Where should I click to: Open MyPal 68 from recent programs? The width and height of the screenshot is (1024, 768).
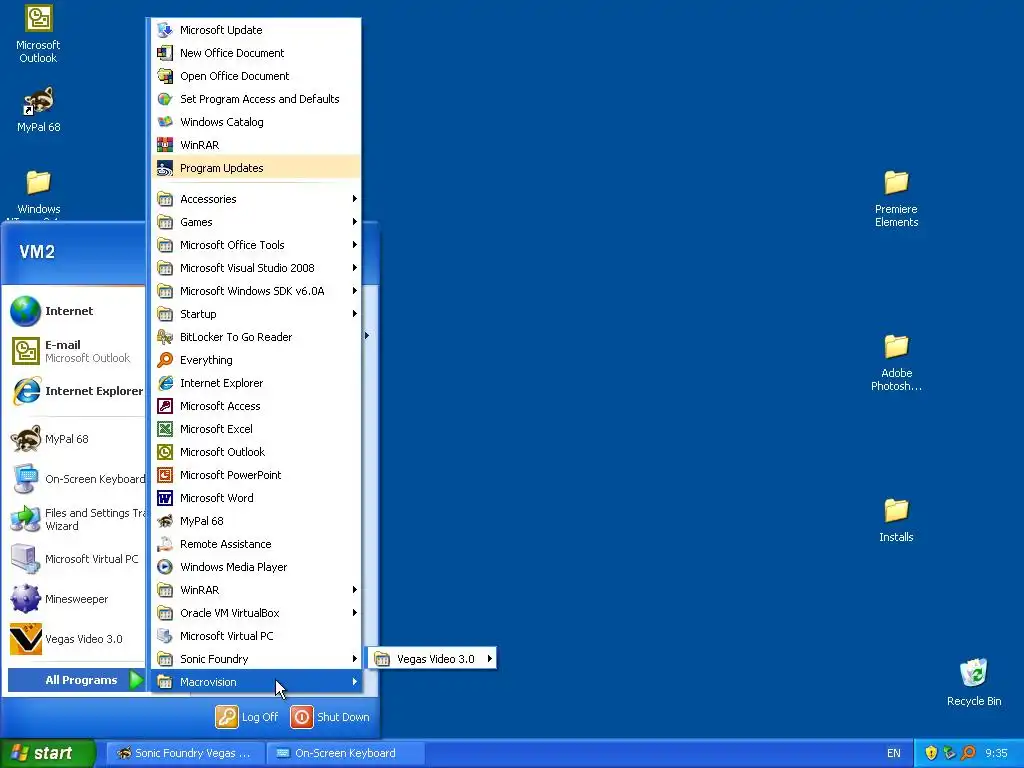pos(76,439)
